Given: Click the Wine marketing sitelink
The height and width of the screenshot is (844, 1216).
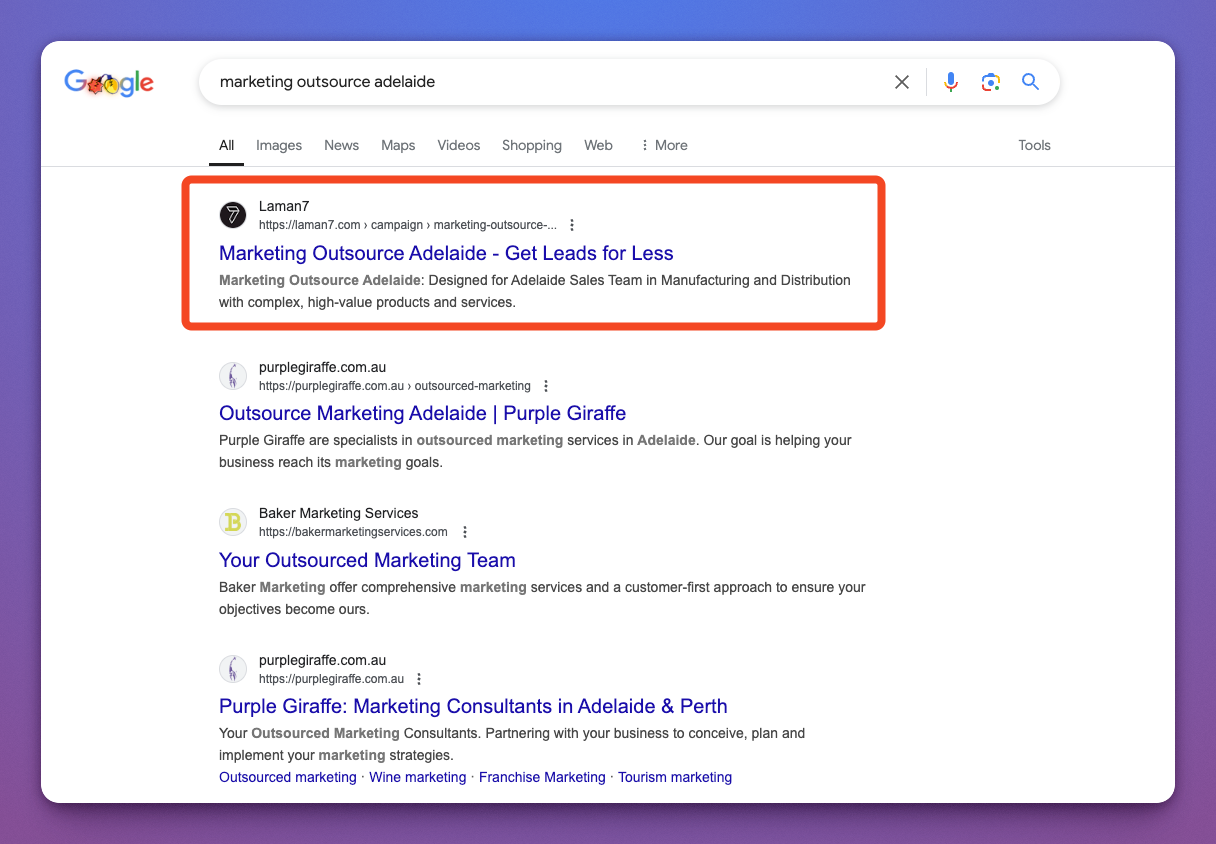Looking at the screenshot, I should coord(417,777).
